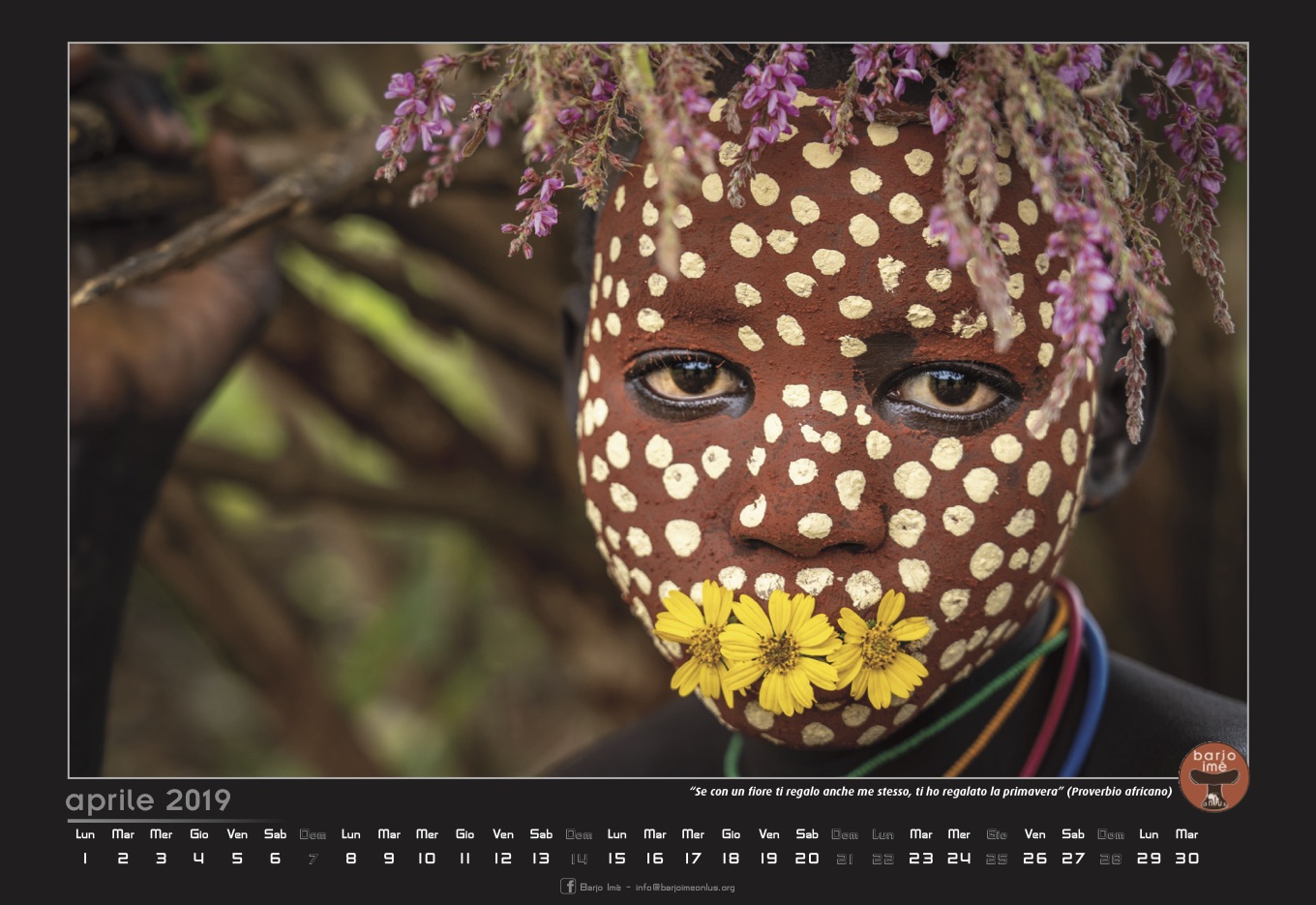Viewport: 1316px width, 905px height.
Task: Click the Barjo Imè round logo
Action: (x=1213, y=776)
